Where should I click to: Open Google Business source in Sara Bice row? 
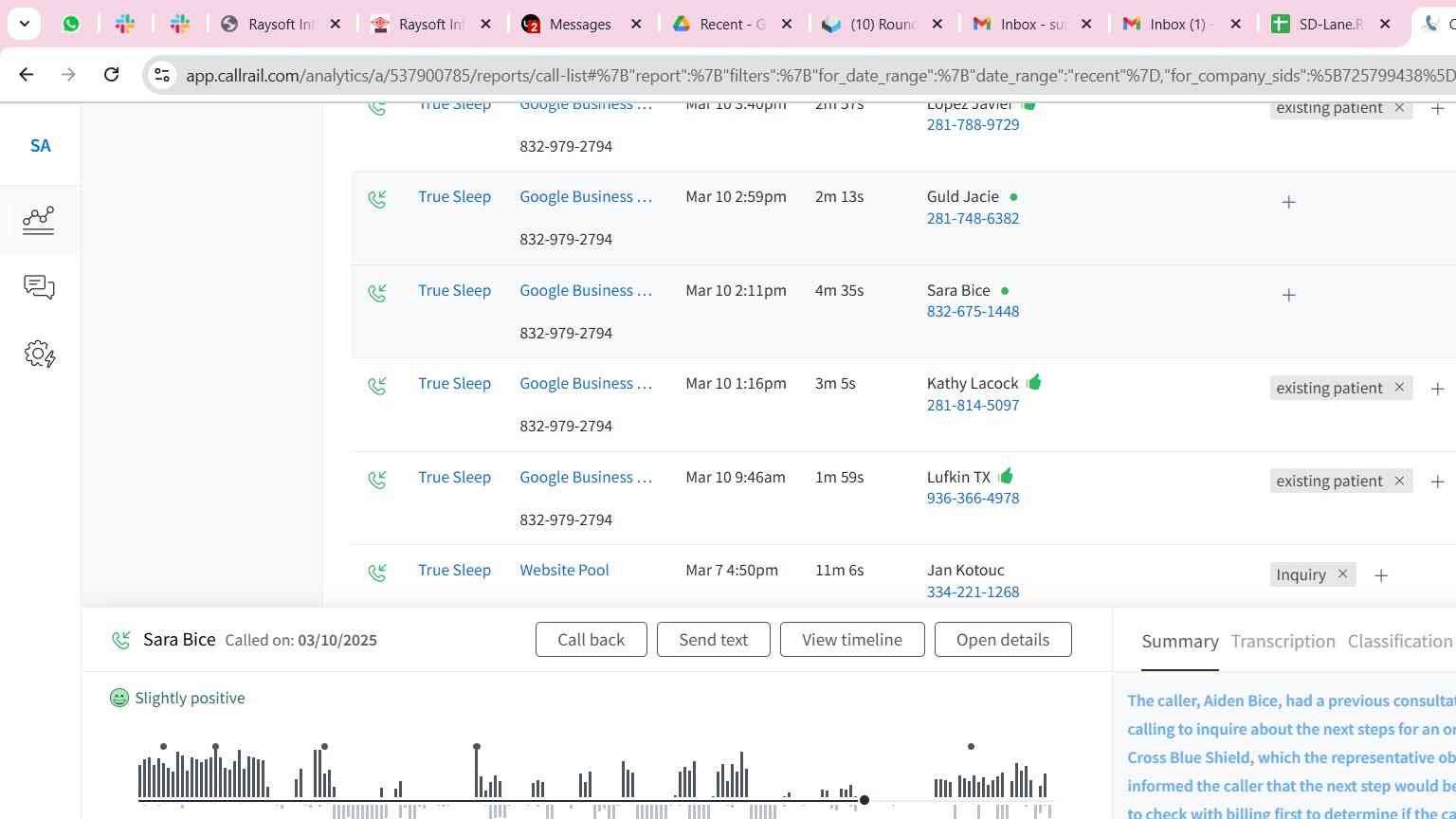pyautogui.click(x=586, y=290)
